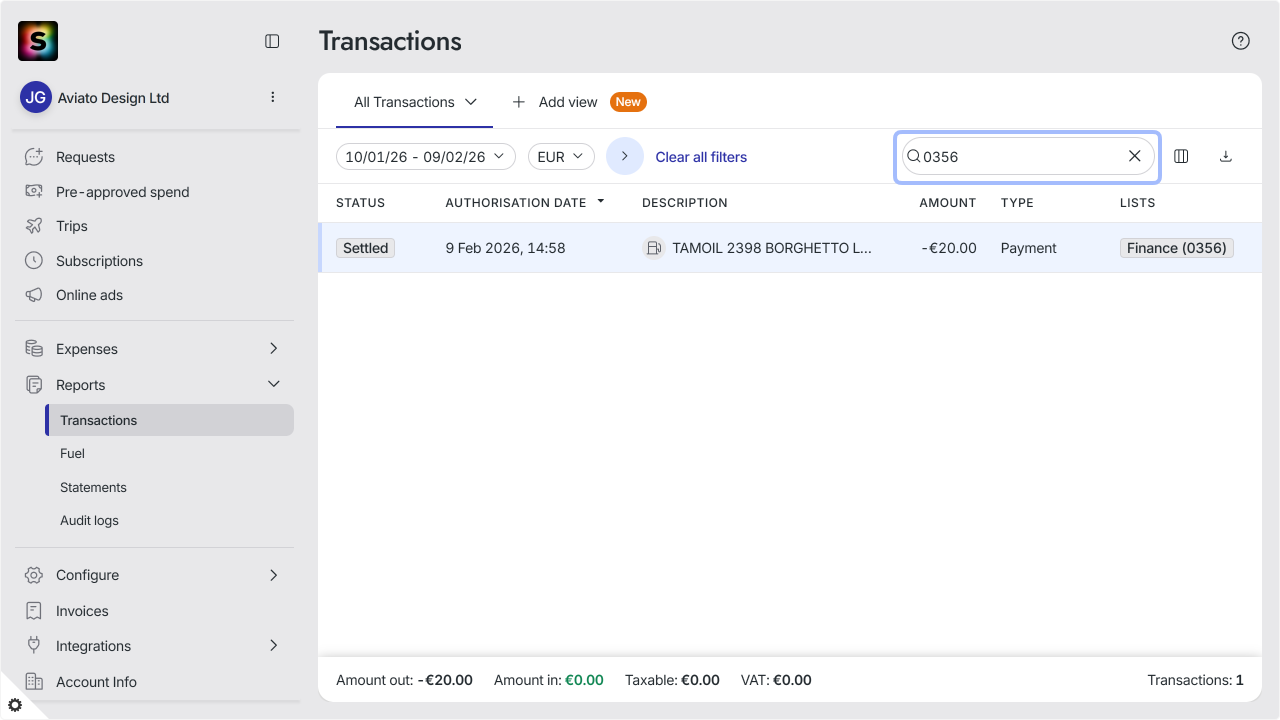Click the TAMOIL 2398 BORGHETTO description

tap(772, 248)
